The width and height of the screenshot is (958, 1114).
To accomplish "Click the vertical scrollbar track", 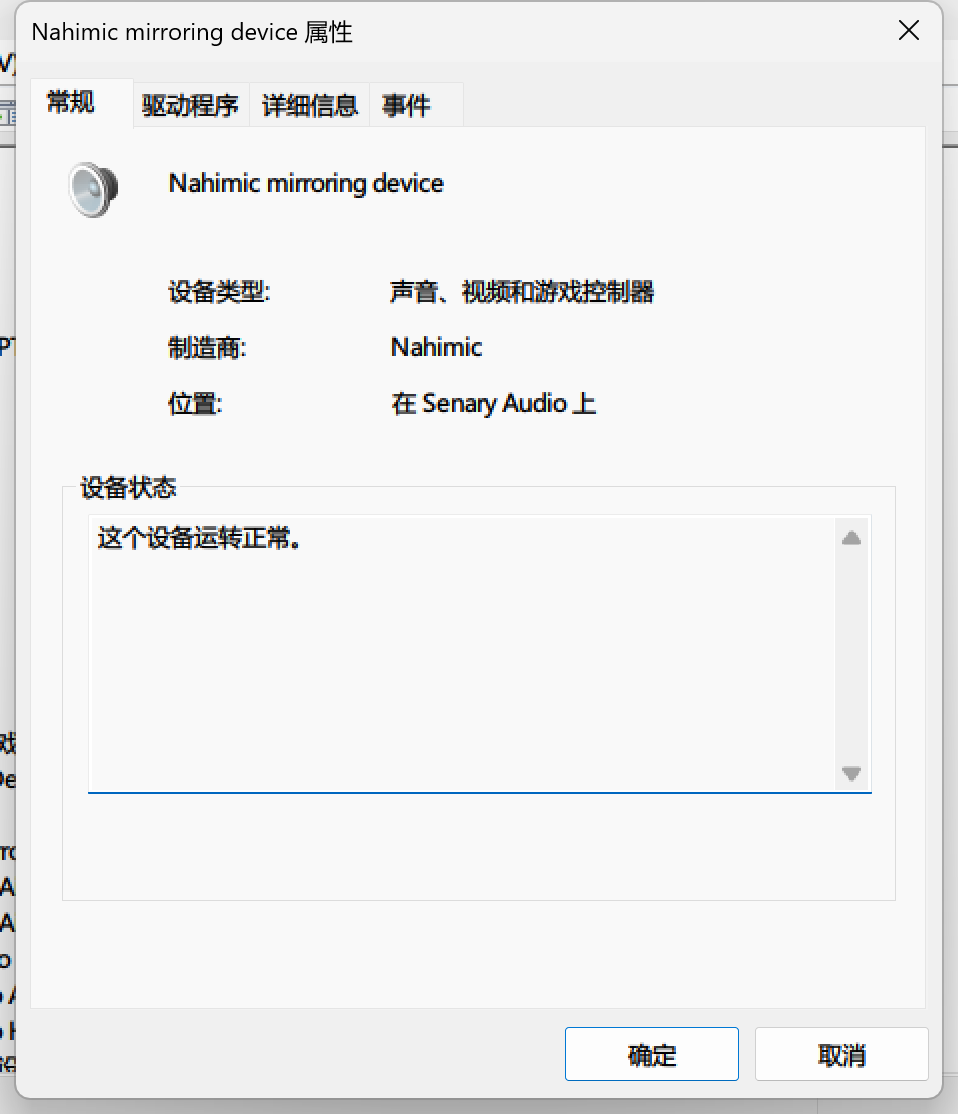I will click(851, 656).
